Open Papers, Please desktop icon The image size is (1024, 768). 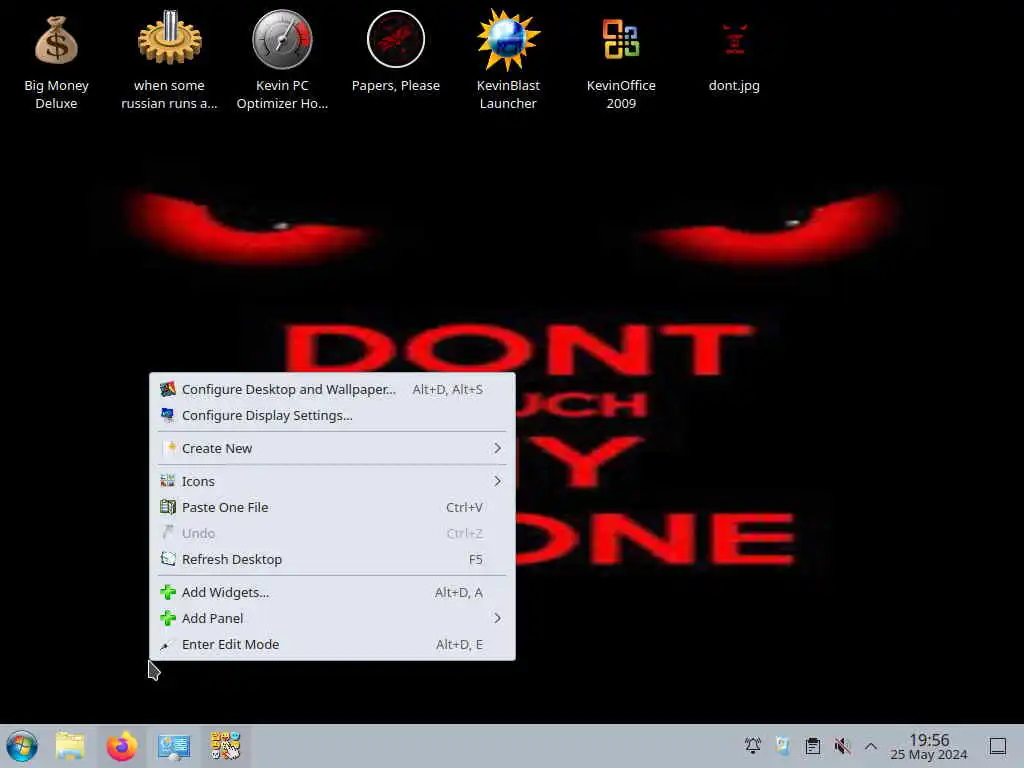coord(395,52)
